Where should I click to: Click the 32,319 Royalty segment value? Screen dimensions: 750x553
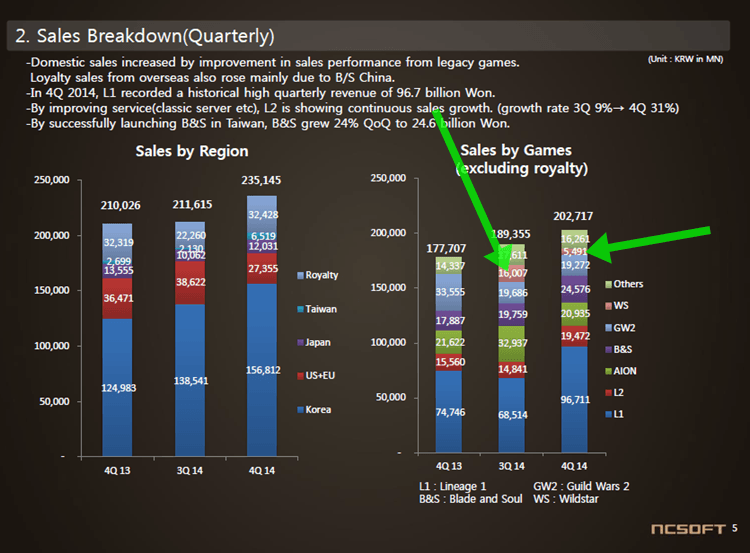(119, 242)
